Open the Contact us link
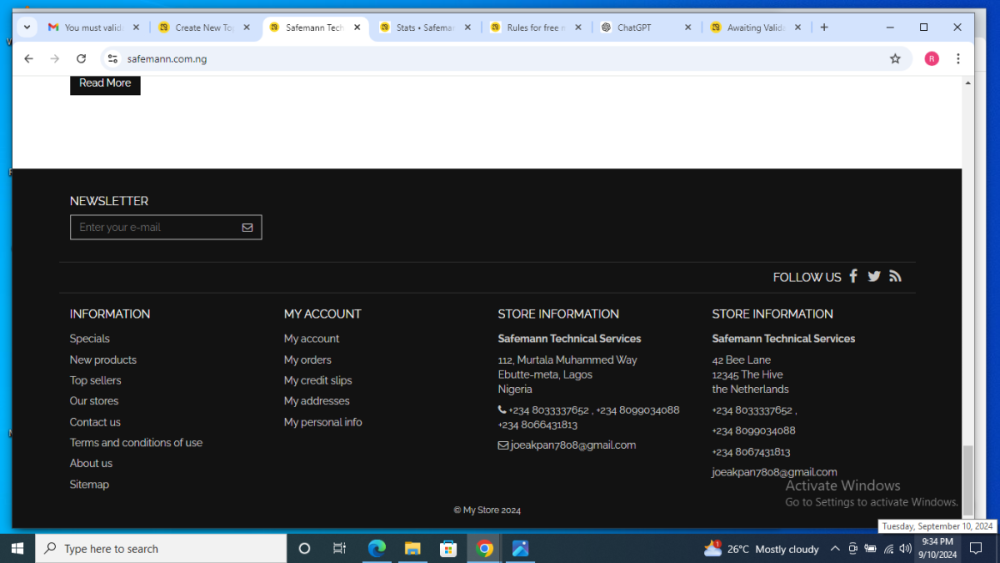 tap(94, 422)
